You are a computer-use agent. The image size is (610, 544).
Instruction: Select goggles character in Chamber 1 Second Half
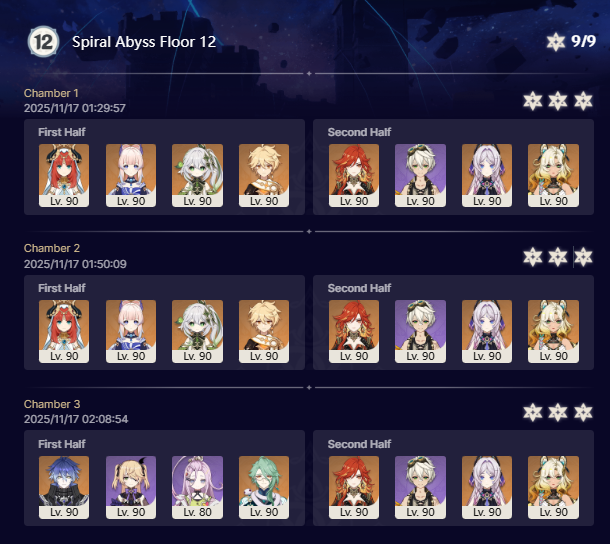pyautogui.click(x=420, y=175)
